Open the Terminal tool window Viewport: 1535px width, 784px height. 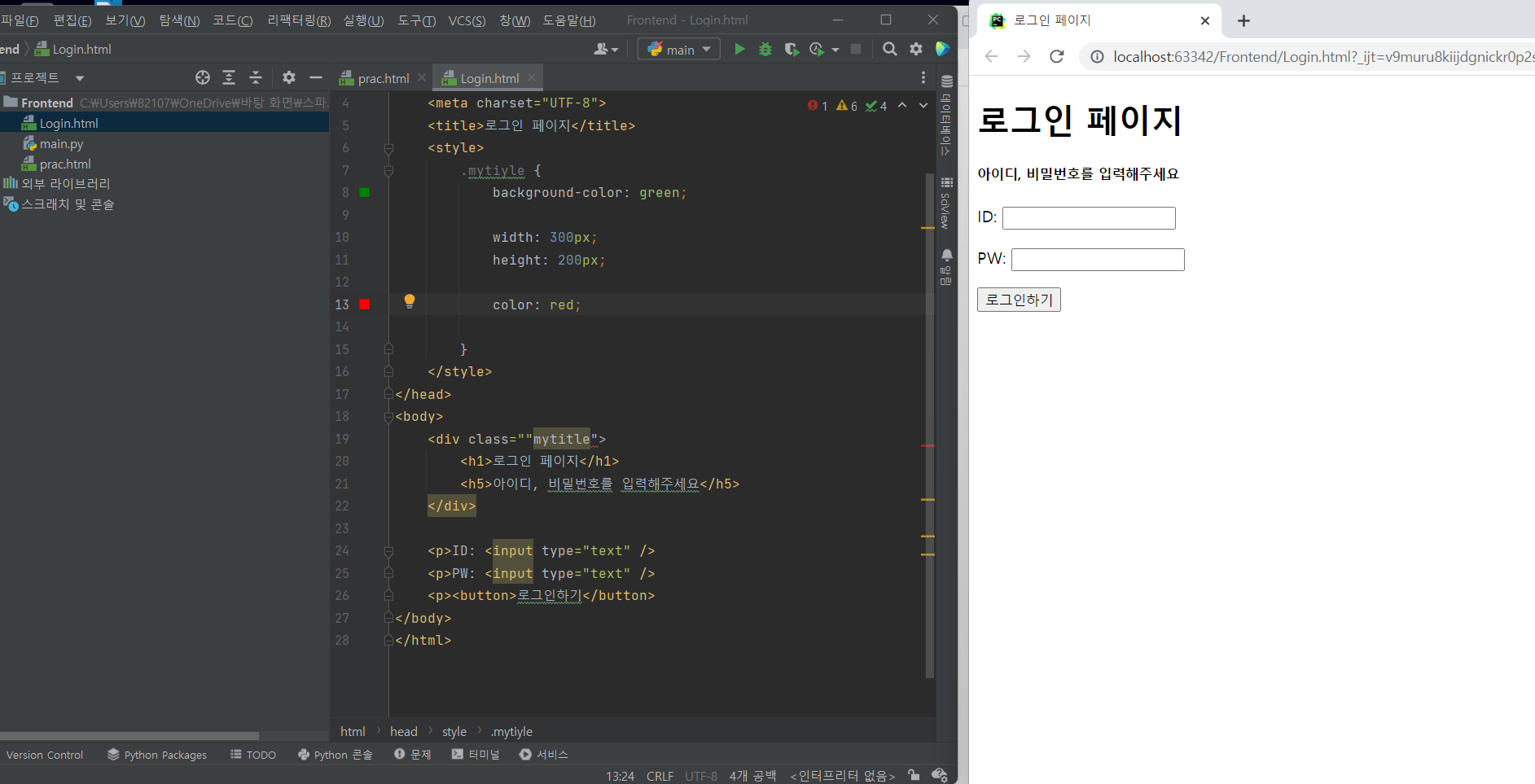point(476,755)
